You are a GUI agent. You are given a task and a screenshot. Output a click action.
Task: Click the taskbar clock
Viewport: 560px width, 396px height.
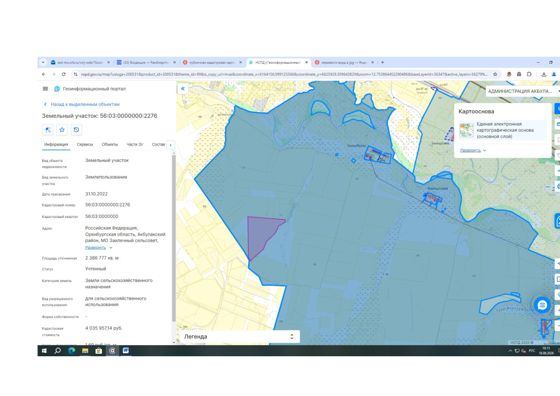(x=546, y=350)
